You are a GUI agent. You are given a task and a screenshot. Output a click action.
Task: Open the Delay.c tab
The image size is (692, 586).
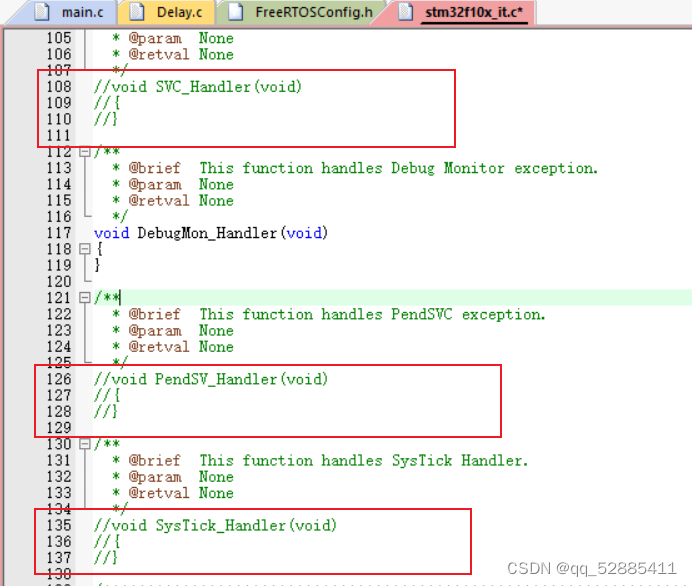coord(167,12)
